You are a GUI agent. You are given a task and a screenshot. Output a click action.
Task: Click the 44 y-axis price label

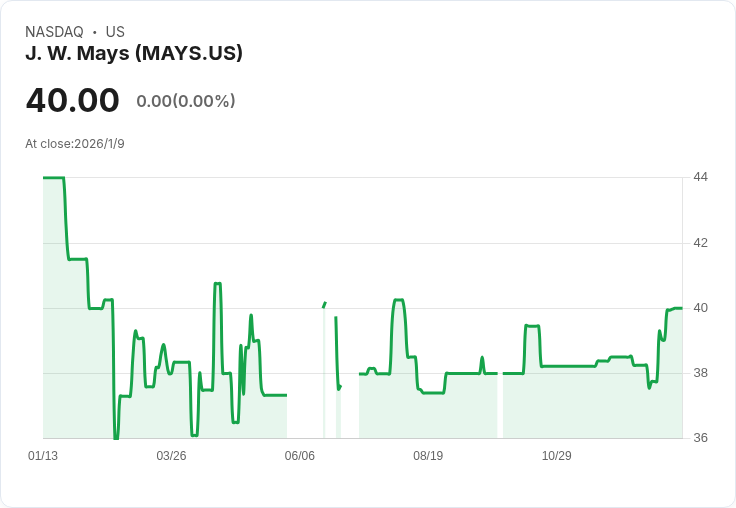click(700, 177)
